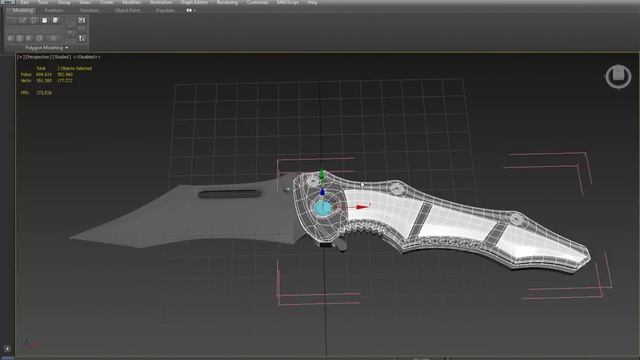Open the Help menu
Viewport: 640px width, 360px height.
point(312,2)
